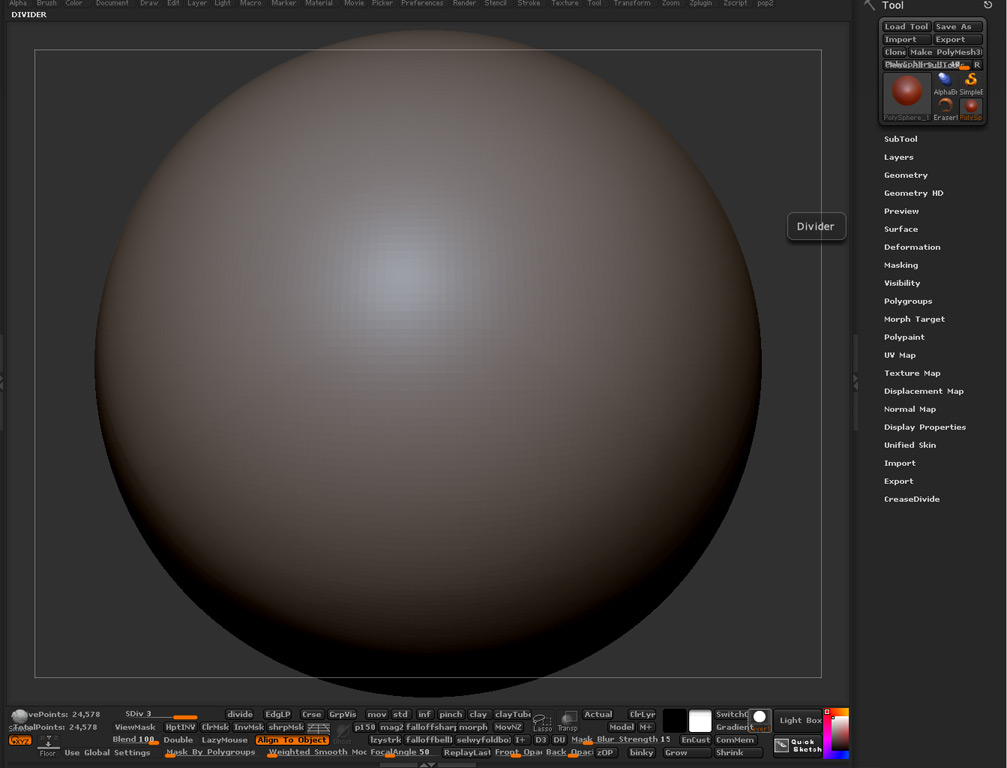Click the clayTubes brush button
The height and width of the screenshot is (768, 1007).
[512, 714]
